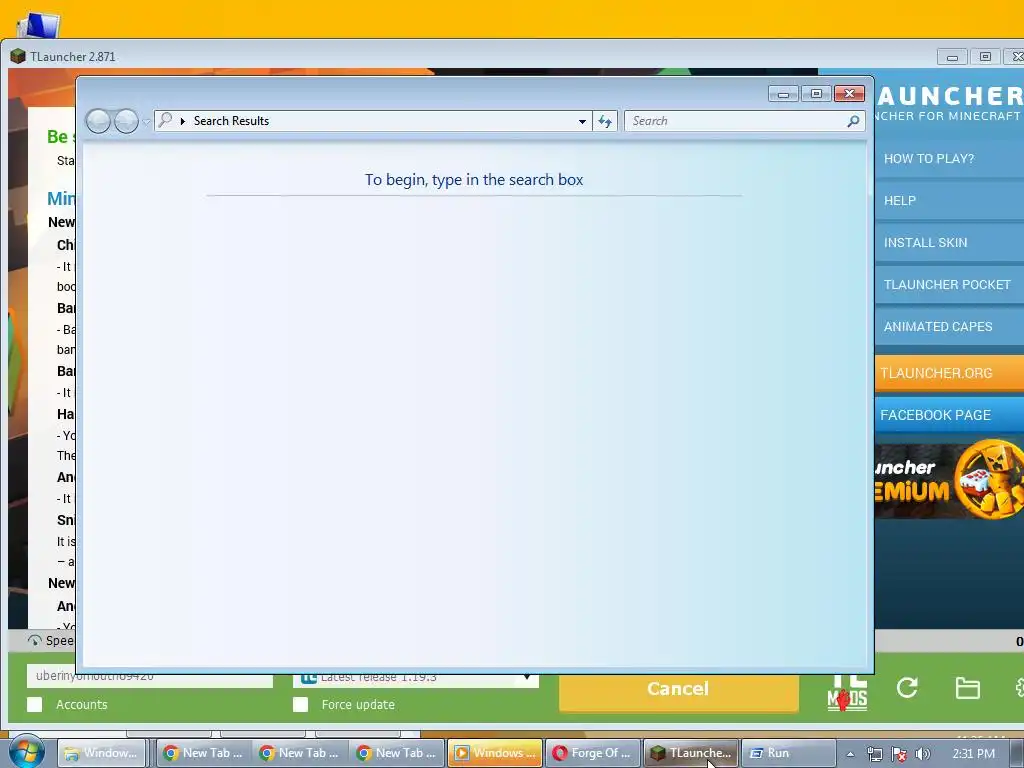Click the TLauncher taskbar button
Screen dimensions: 1024x768
tap(690, 753)
